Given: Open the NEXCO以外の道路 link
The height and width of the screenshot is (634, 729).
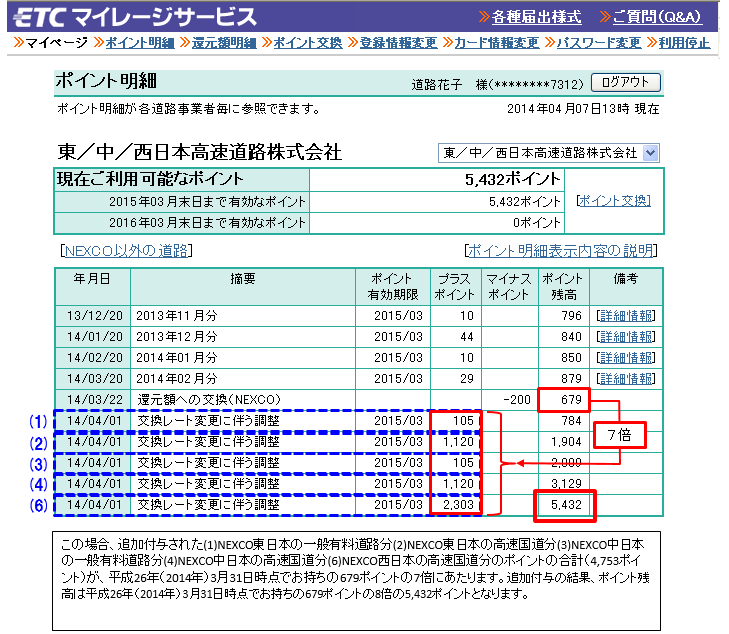Looking at the screenshot, I should [126, 251].
